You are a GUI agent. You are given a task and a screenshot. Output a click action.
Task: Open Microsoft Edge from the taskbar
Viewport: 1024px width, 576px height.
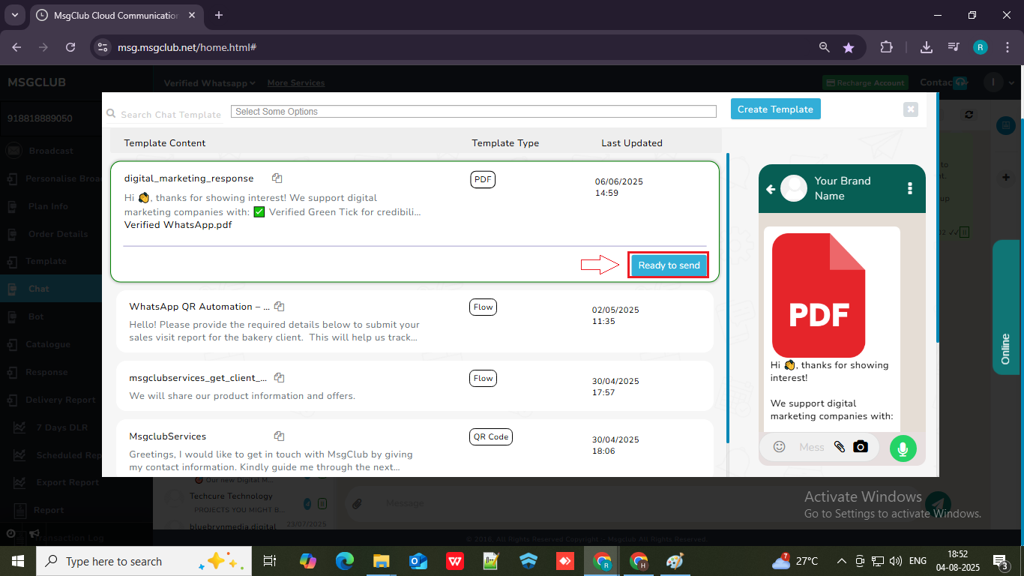(x=344, y=561)
